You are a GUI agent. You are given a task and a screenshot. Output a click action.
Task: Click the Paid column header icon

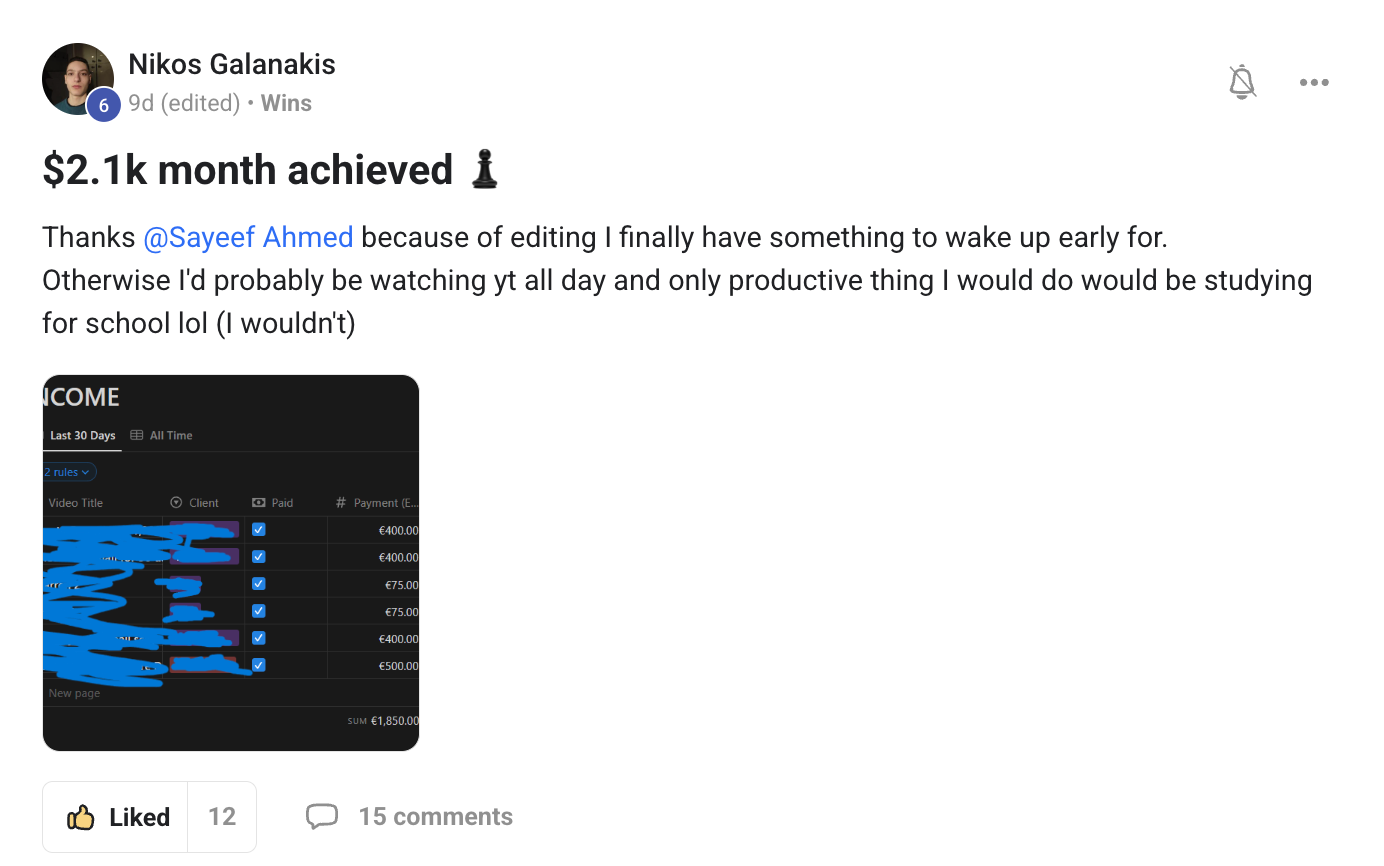(x=259, y=503)
